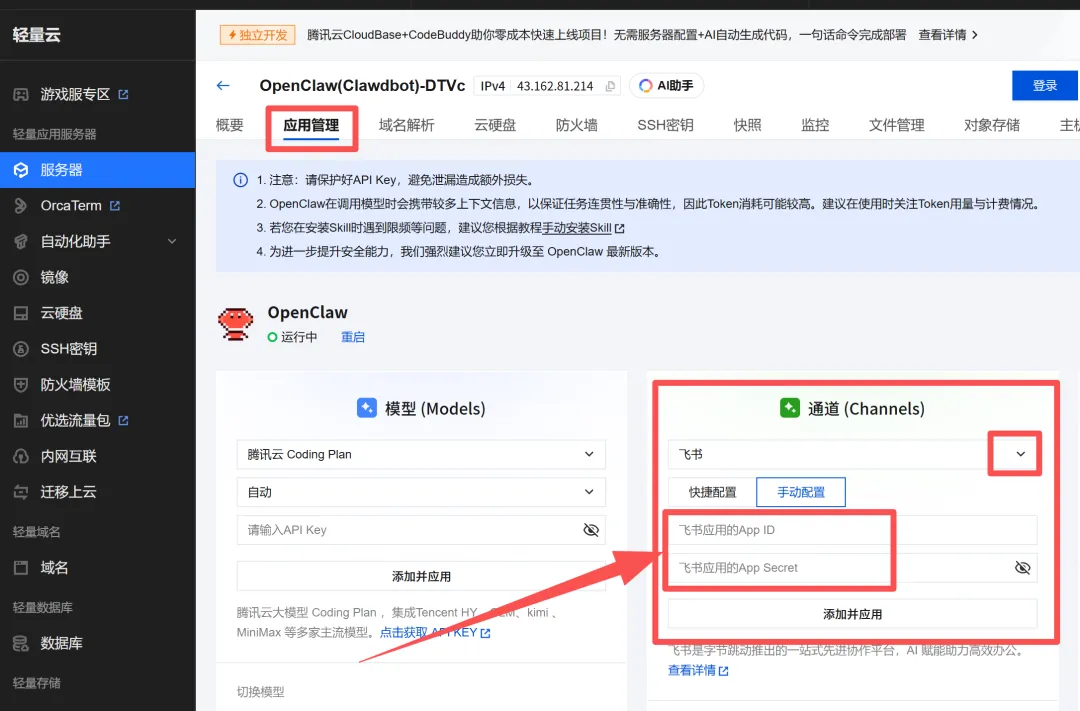Open the 防火墙 tab

pos(577,125)
